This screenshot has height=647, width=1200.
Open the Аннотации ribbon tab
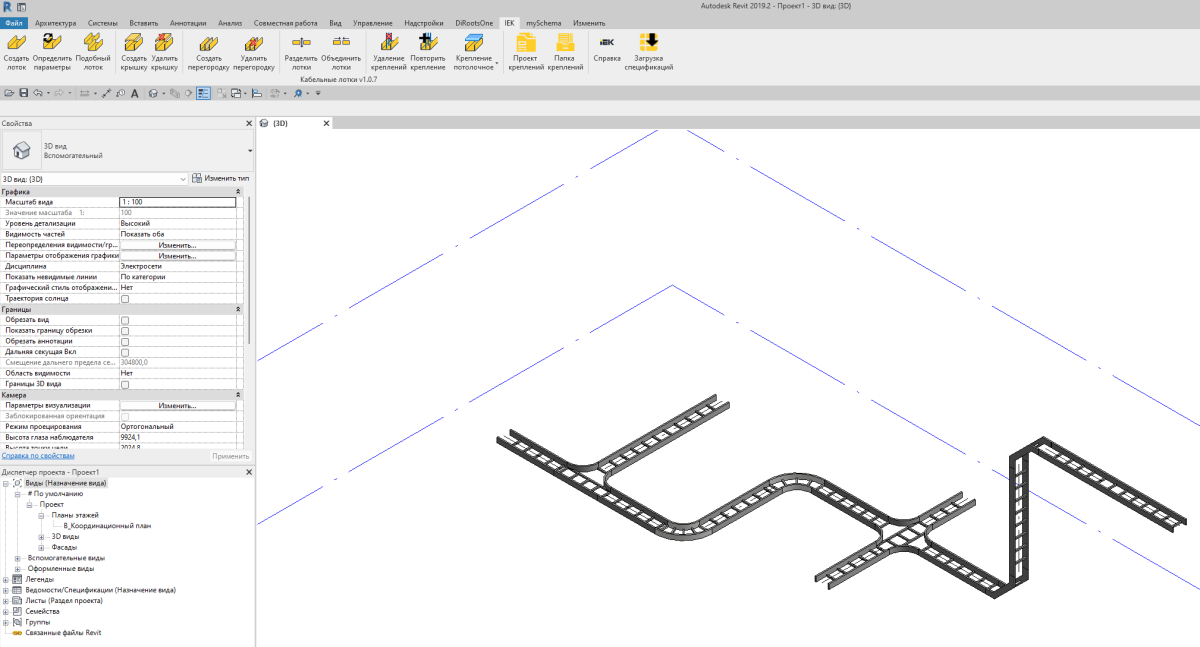(x=187, y=22)
